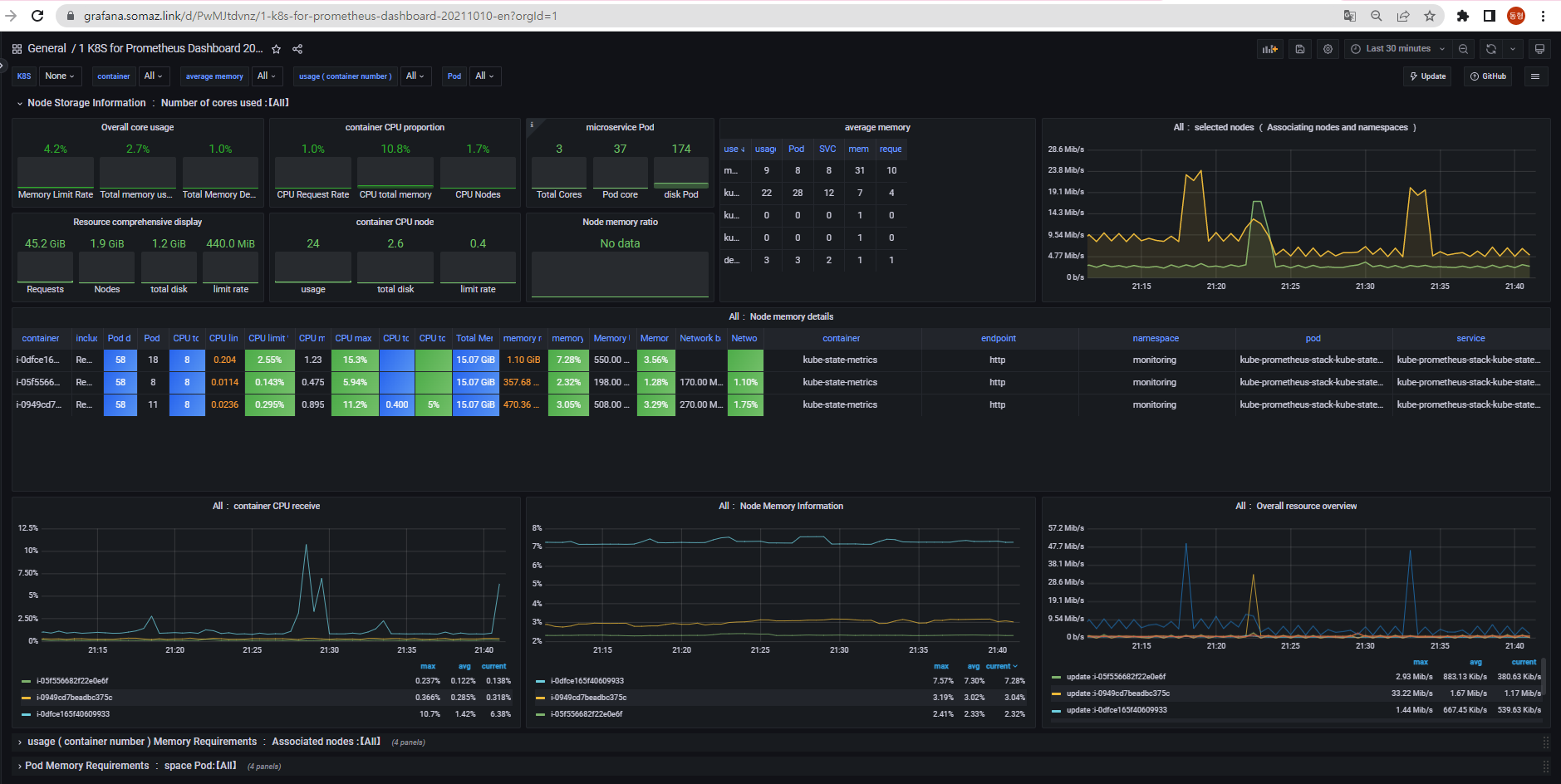Sort Node memory details by namespace column
This screenshot has height=784, width=1561.
point(1156,338)
